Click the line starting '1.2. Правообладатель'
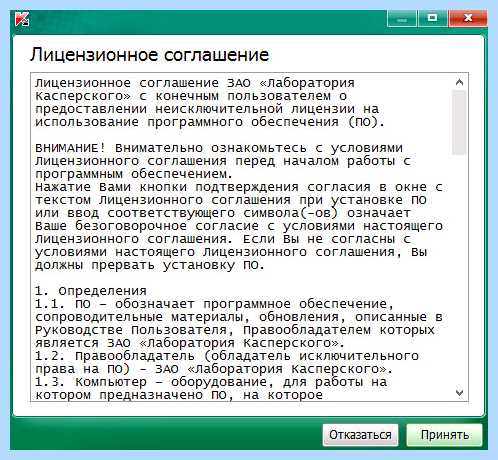This screenshot has height=460, width=498. [227, 356]
